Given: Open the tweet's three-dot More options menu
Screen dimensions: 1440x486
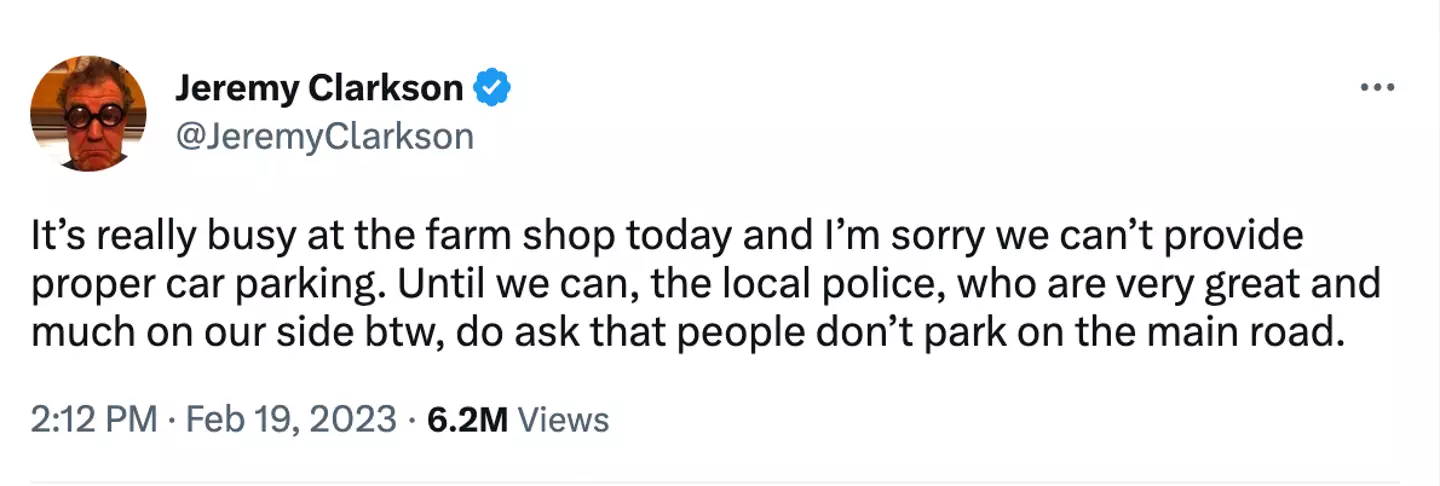Looking at the screenshot, I should click(1376, 87).
